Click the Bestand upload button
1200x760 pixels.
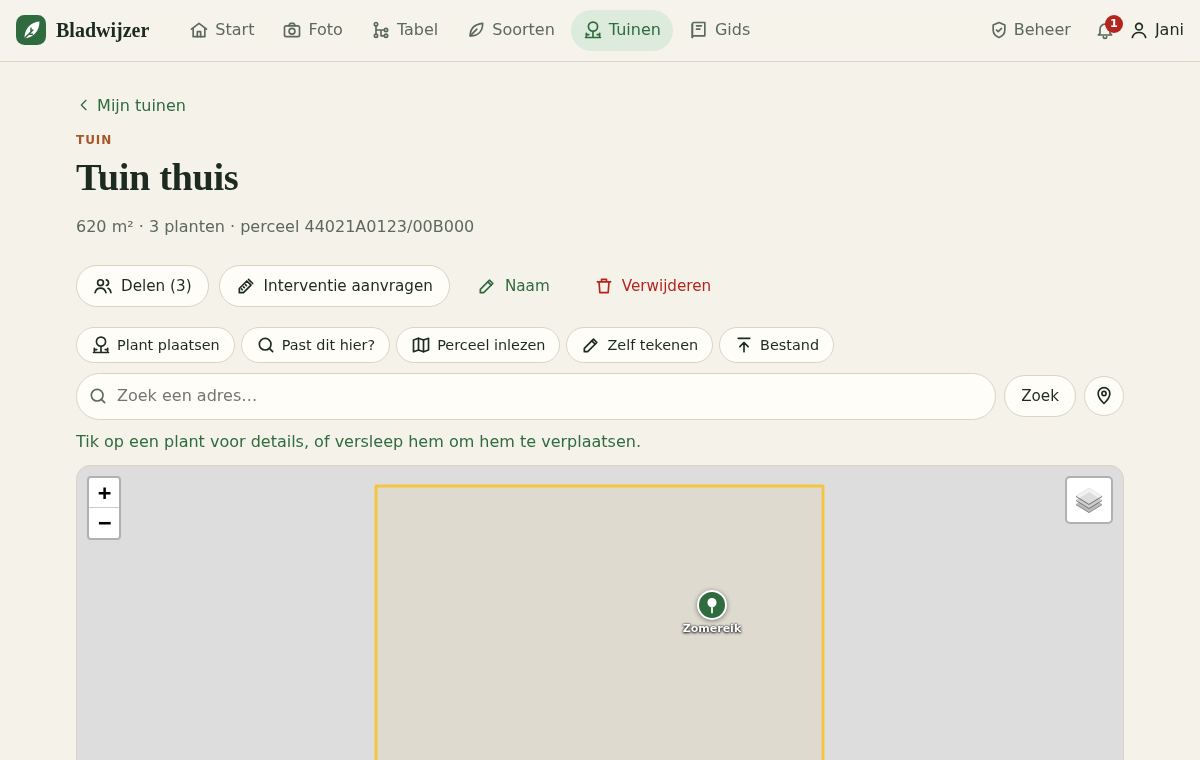tap(776, 345)
